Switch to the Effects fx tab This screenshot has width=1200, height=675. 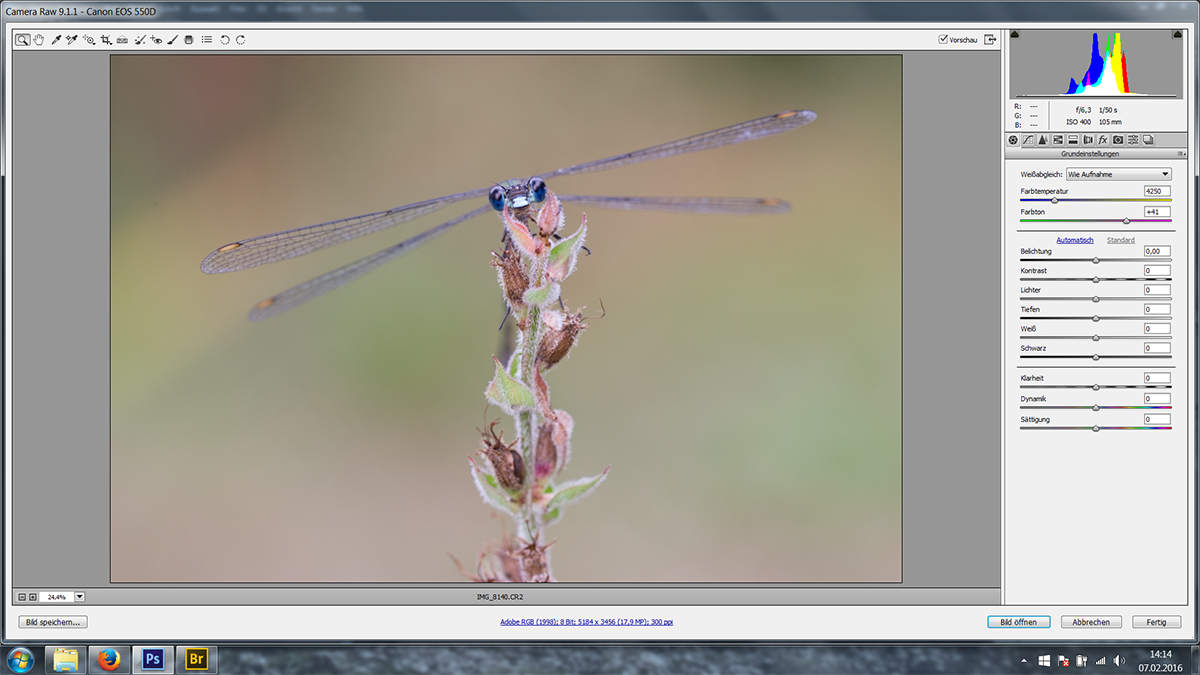click(1103, 140)
